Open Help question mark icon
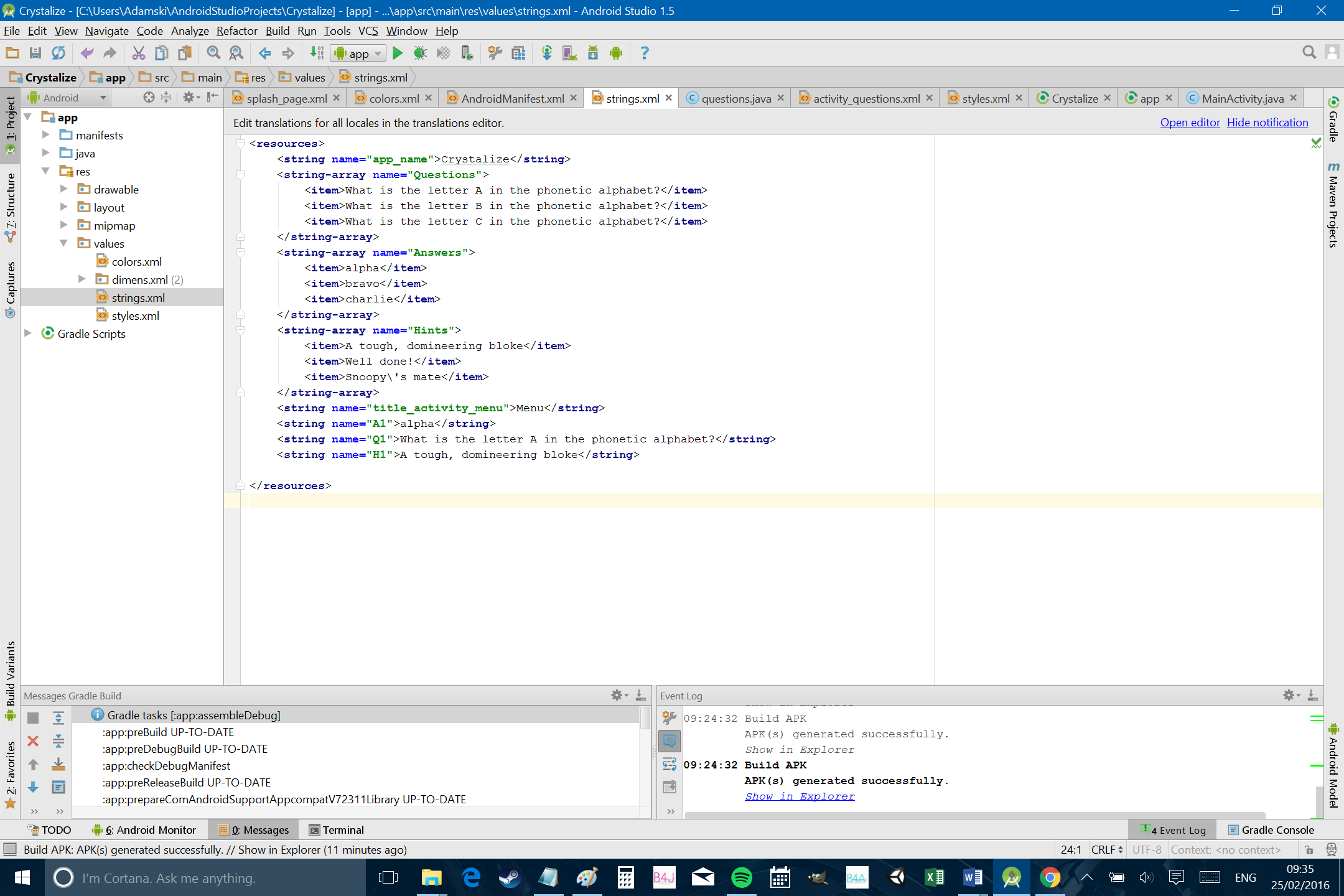The height and width of the screenshot is (896, 1344). pyautogui.click(x=645, y=54)
